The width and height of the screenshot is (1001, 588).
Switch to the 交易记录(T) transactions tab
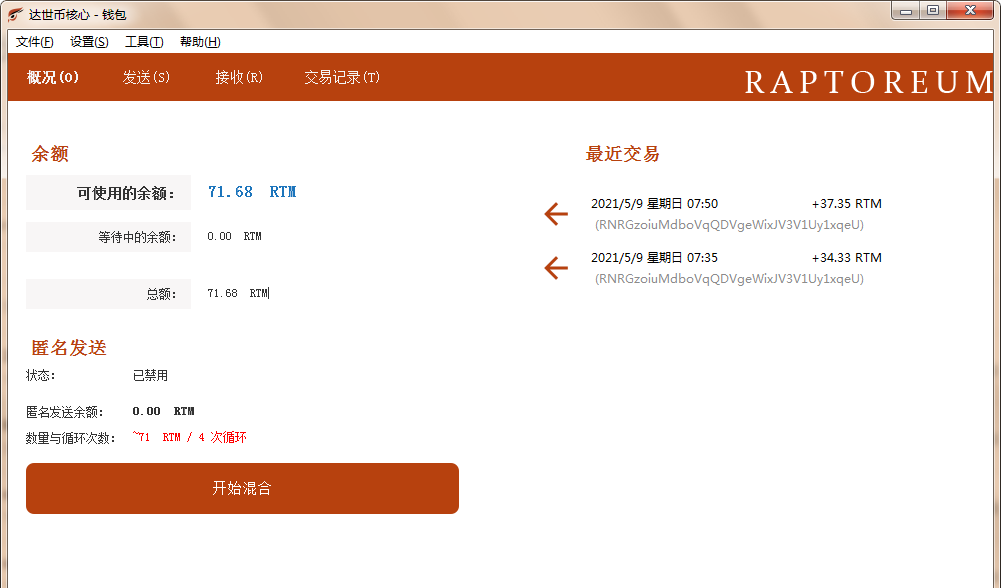[x=342, y=77]
